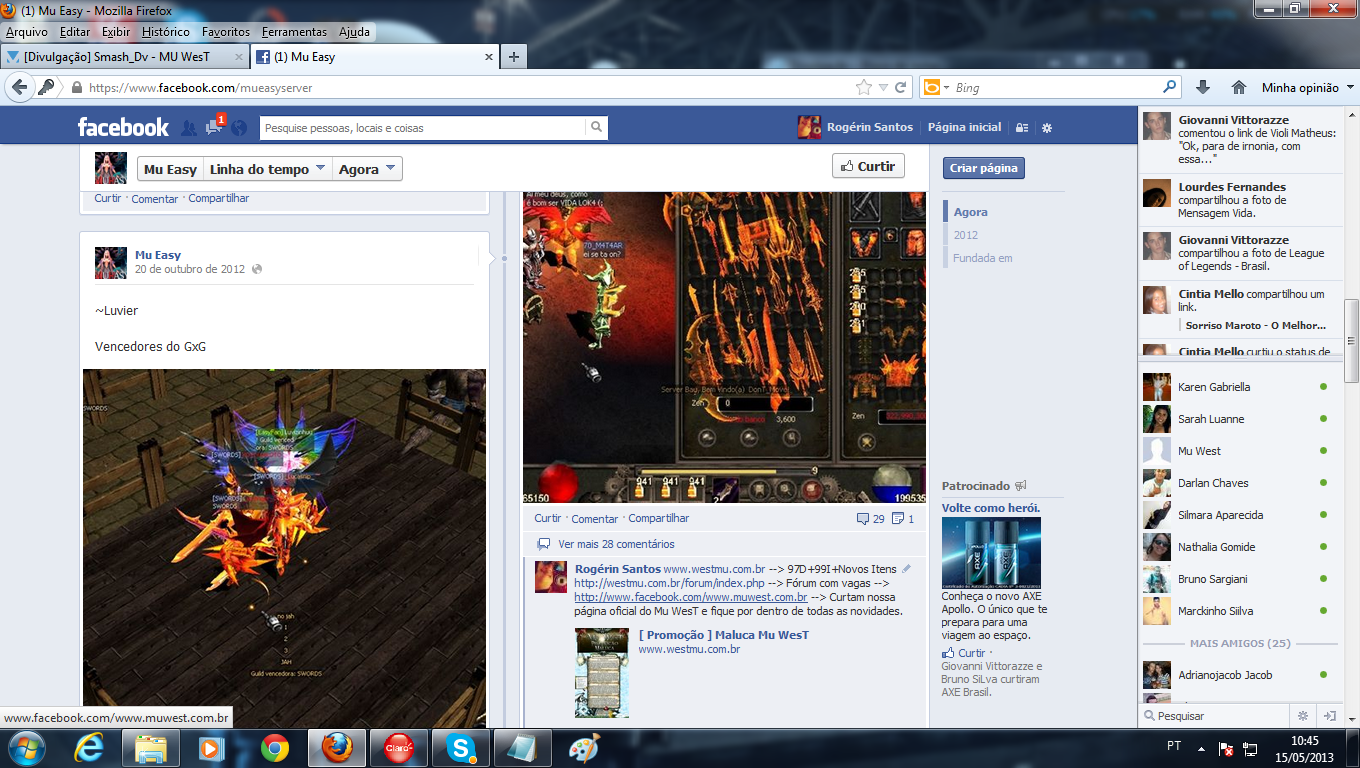Open Skype from taskbar
The image size is (1360, 768).
pos(461,747)
